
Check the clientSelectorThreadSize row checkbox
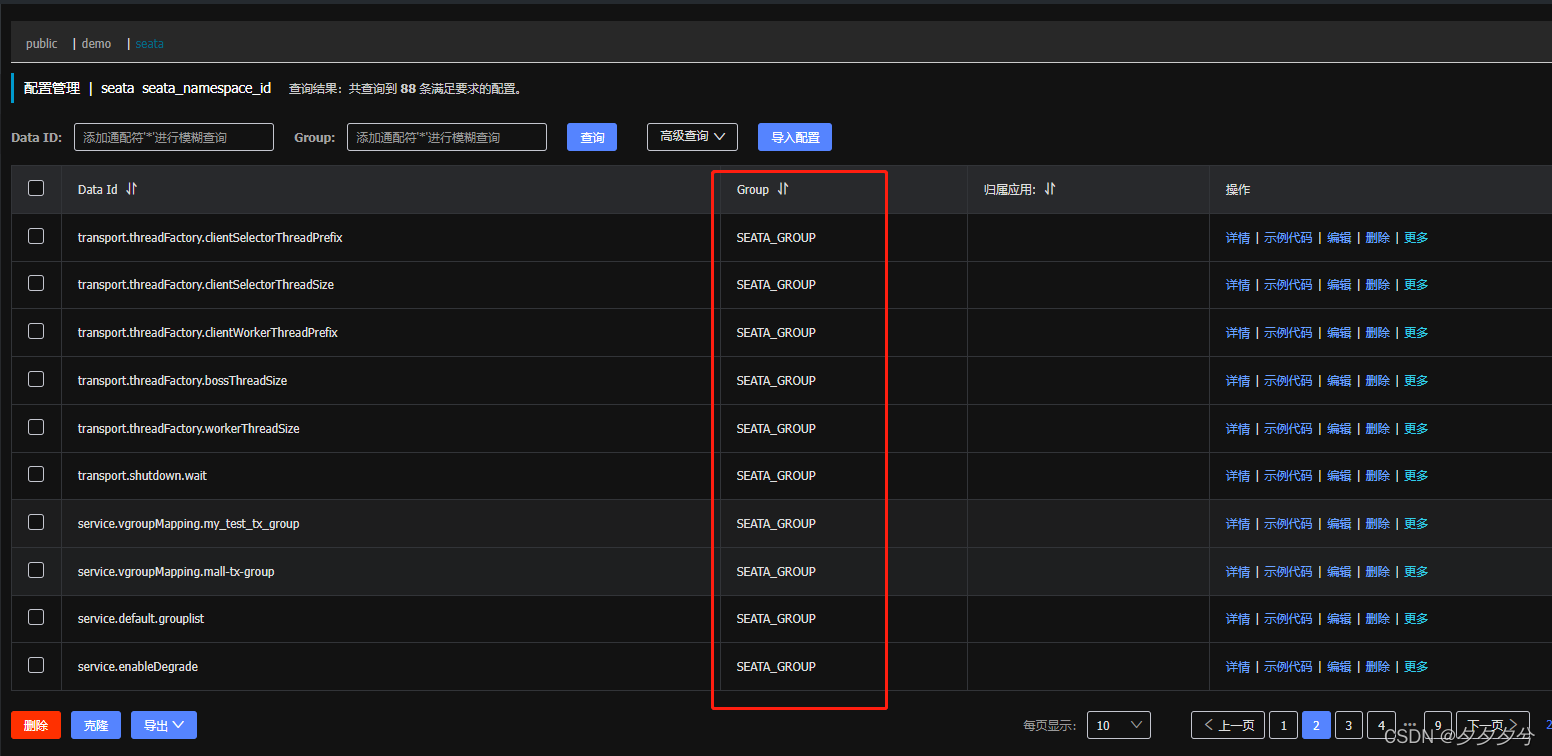36,283
